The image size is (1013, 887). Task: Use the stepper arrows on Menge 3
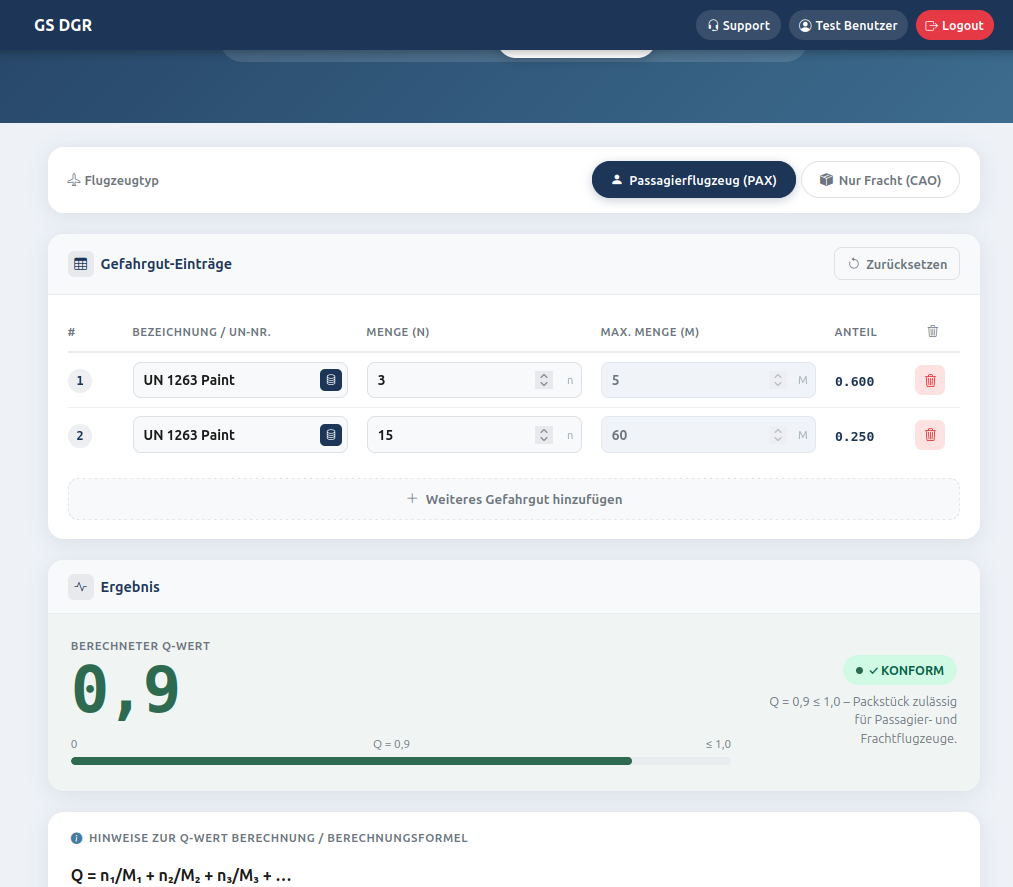coord(544,380)
